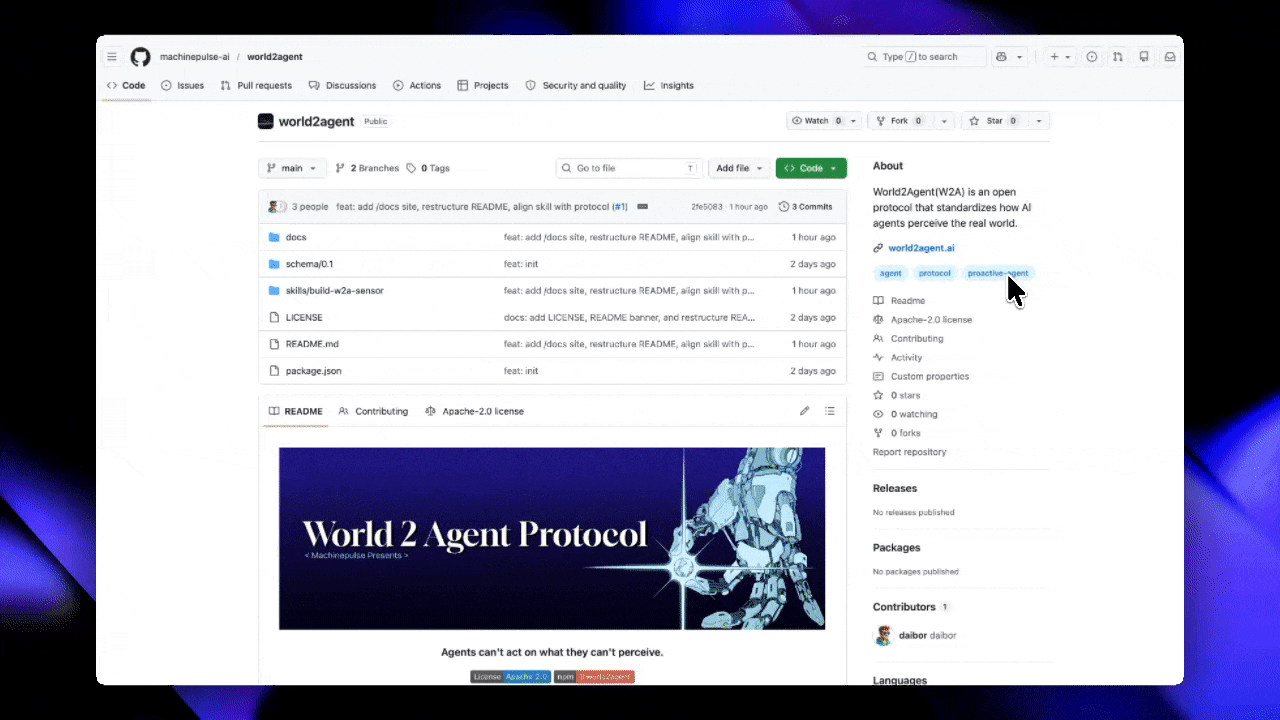1280x720 pixels.
Task: Open the main branch dropdown
Action: [x=292, y=168]
